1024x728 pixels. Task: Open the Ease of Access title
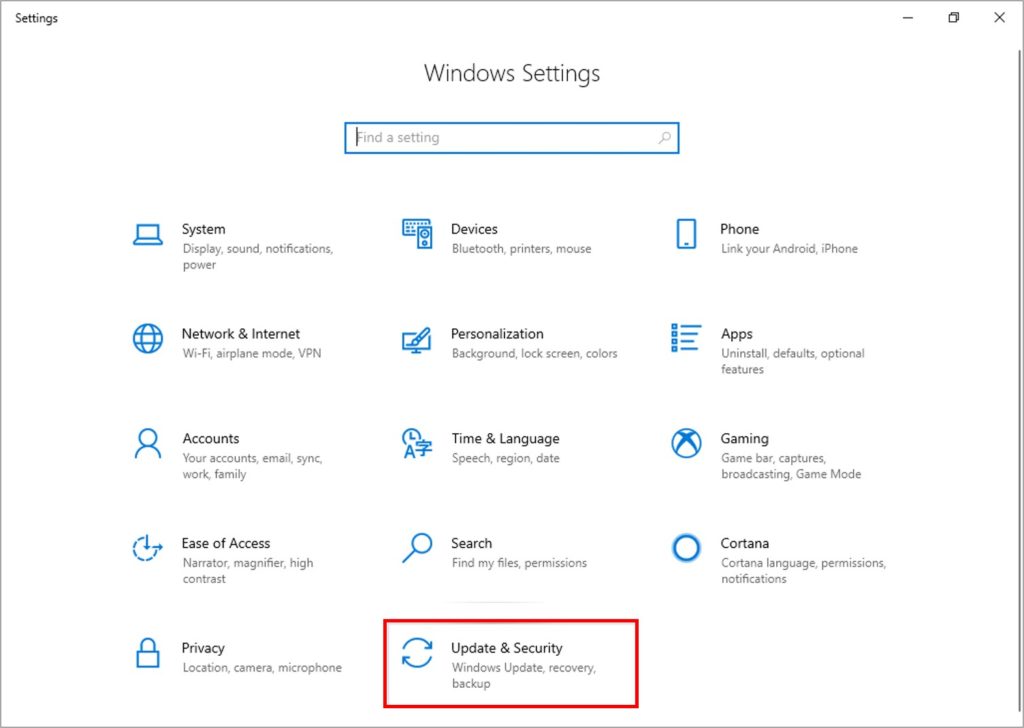(x=226, y=543)
